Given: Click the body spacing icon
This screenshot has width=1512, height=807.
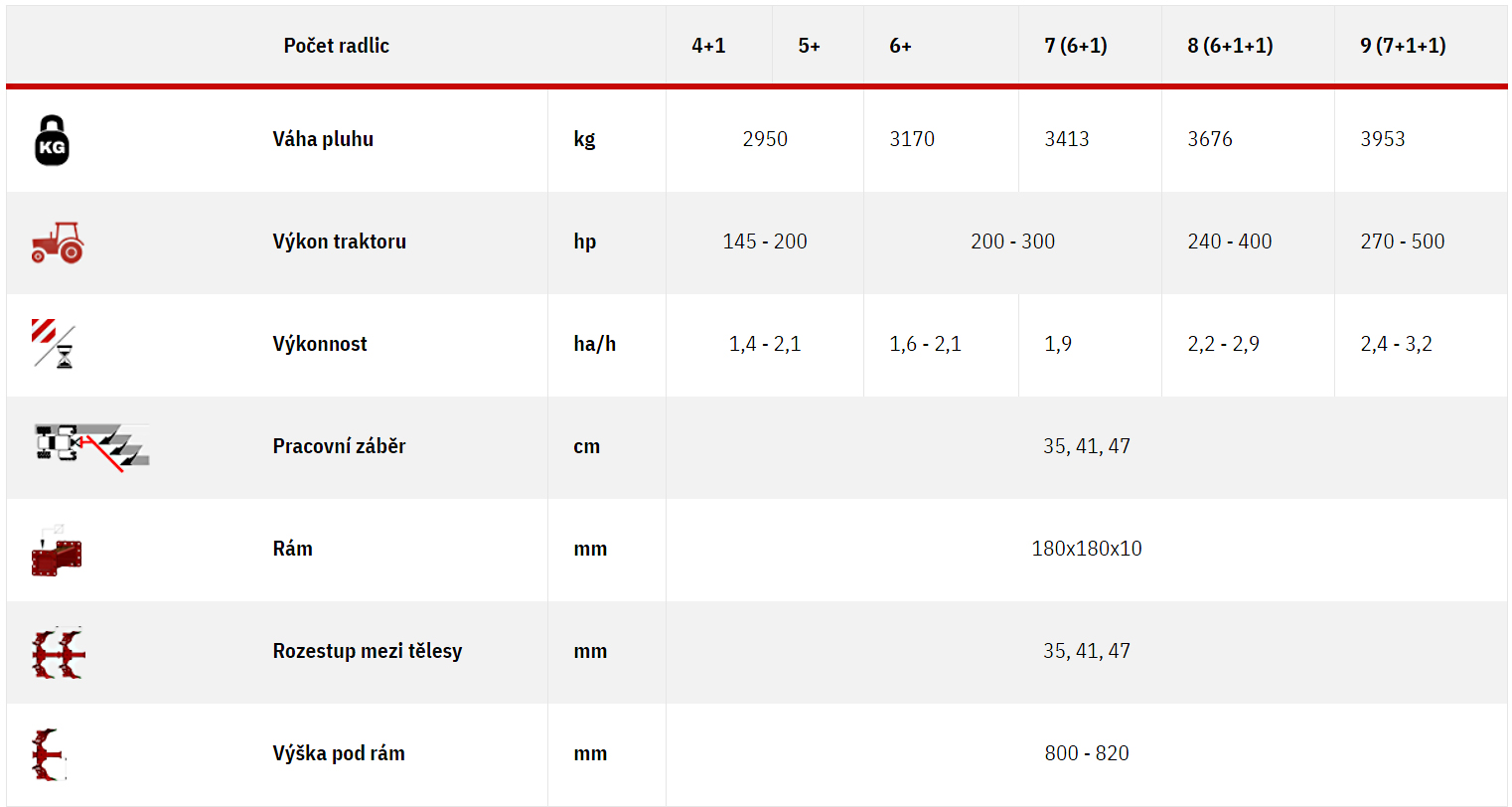Looking at the screenshot, I should pos(58,653).
